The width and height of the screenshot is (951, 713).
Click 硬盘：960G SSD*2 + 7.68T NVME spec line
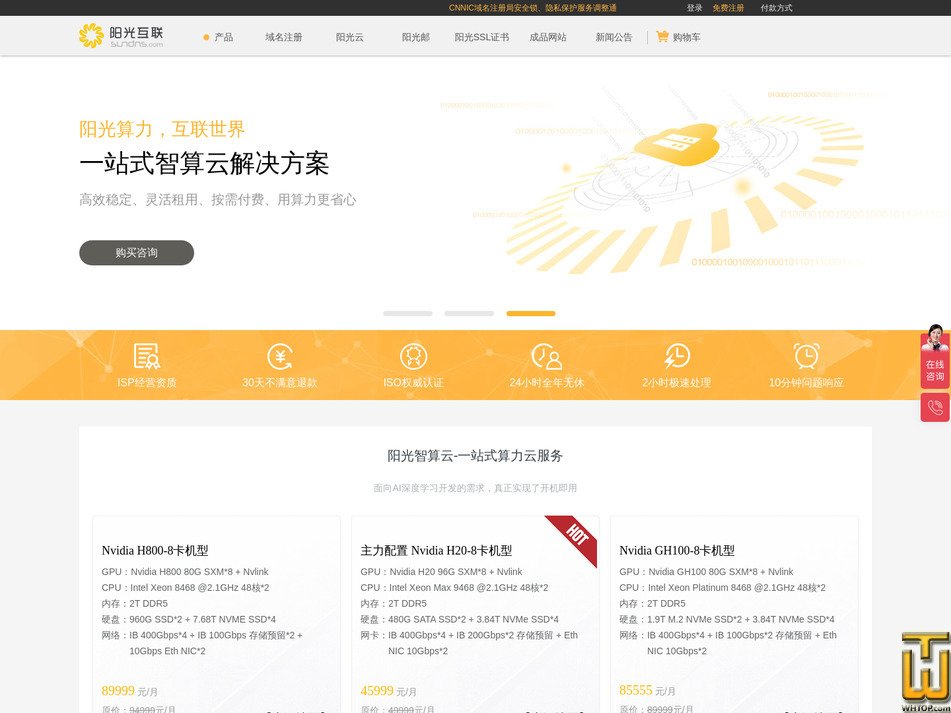189,619
